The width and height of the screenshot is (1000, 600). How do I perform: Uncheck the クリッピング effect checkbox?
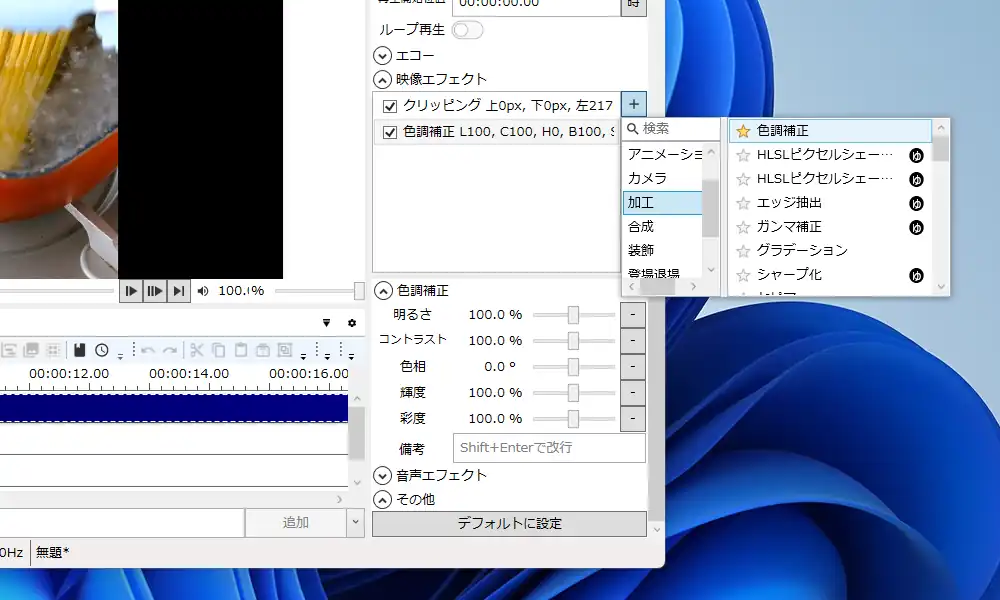coord(390,106)
